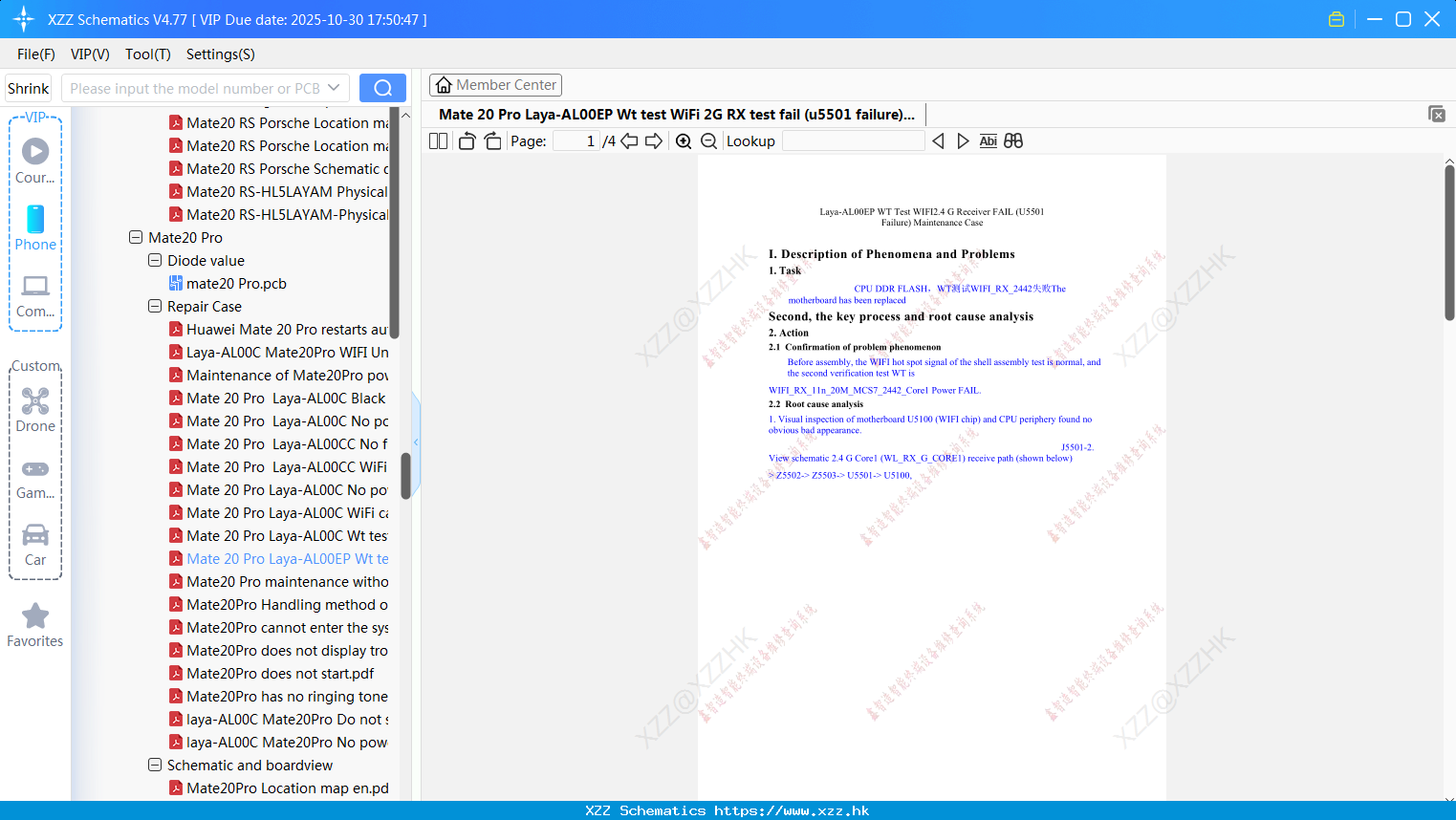Select the Drone category
This screenshot has height=820, width=1456.
[x=35, y=409]
